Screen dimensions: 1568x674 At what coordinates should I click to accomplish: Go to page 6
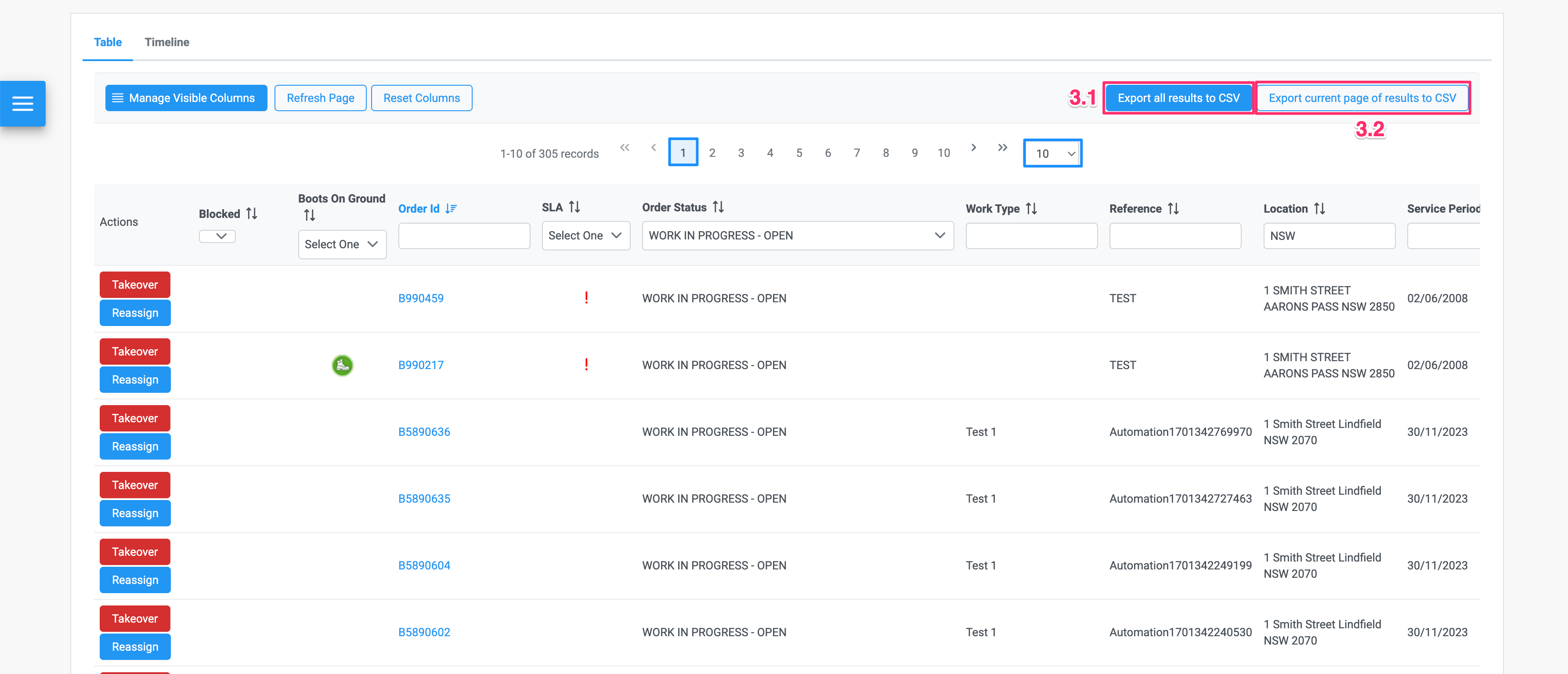pyautogui.click(x=828, y=153)
